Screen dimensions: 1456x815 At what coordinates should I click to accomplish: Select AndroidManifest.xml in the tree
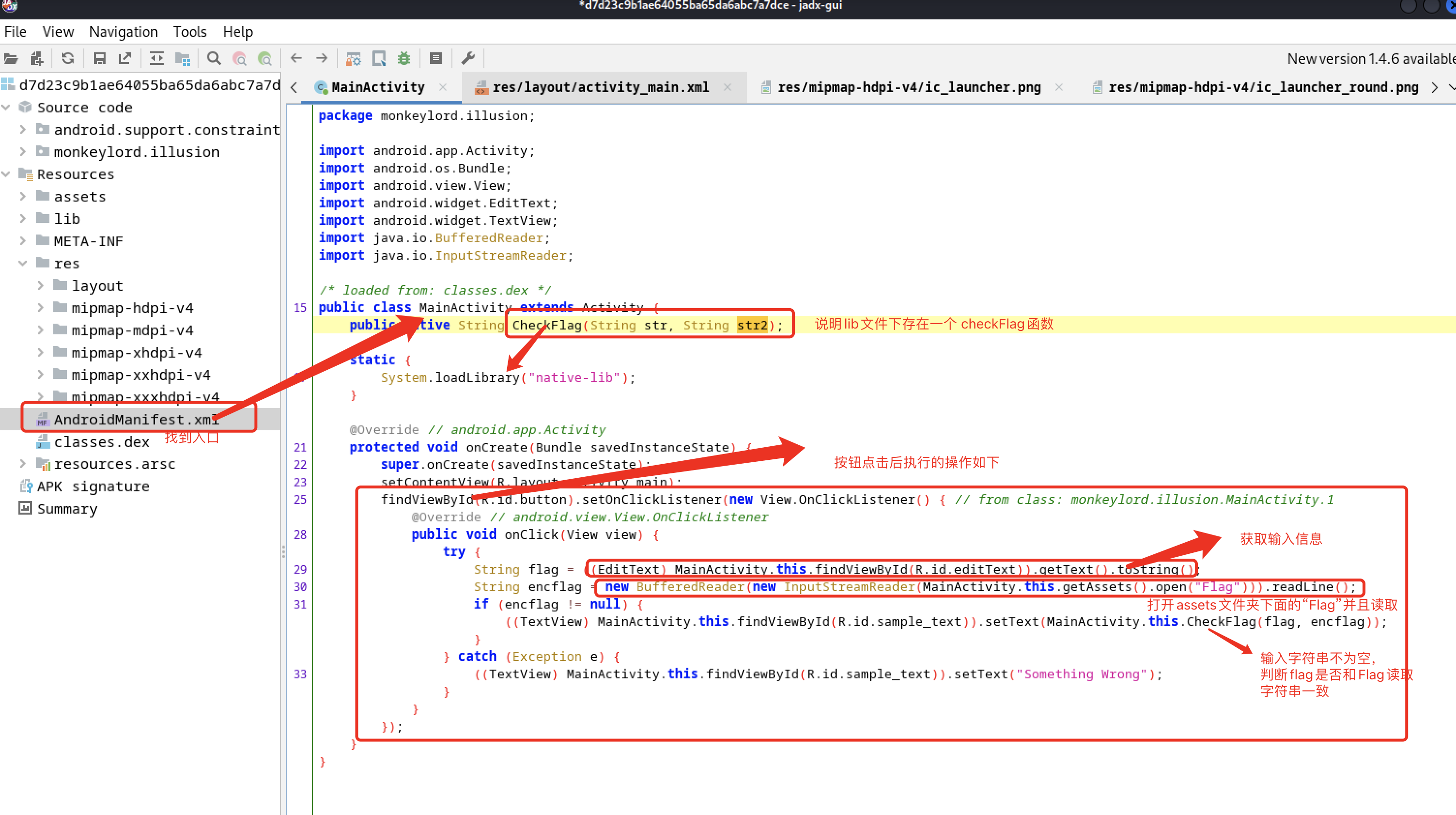[x=136, y=419]
